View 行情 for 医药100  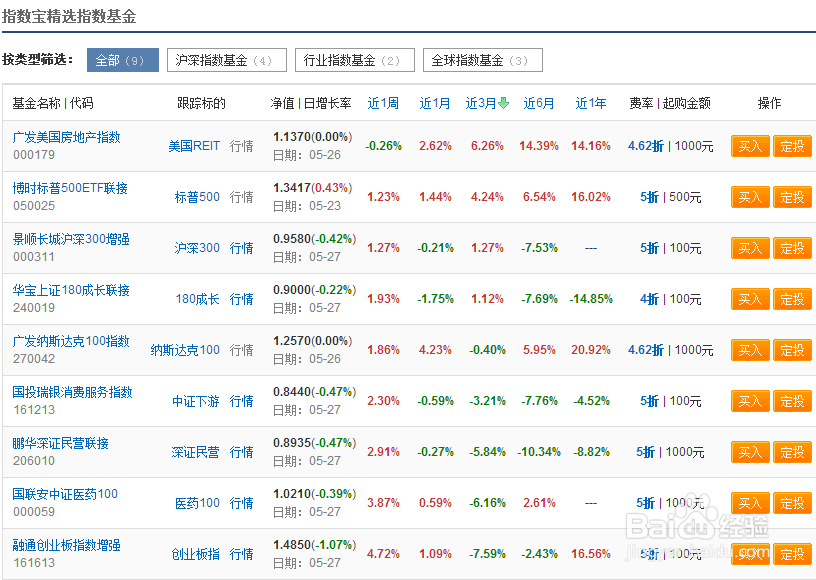pyautogui.click(x=241, y=503)
